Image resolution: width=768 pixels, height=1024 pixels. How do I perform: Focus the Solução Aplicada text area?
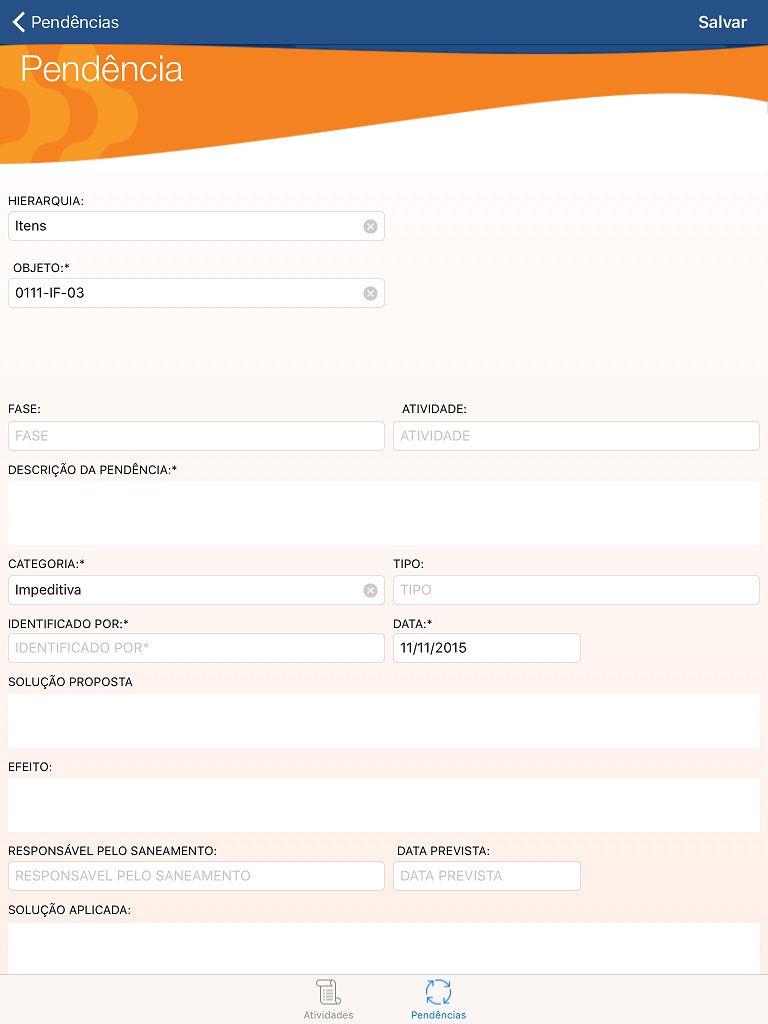click(384, 948)
